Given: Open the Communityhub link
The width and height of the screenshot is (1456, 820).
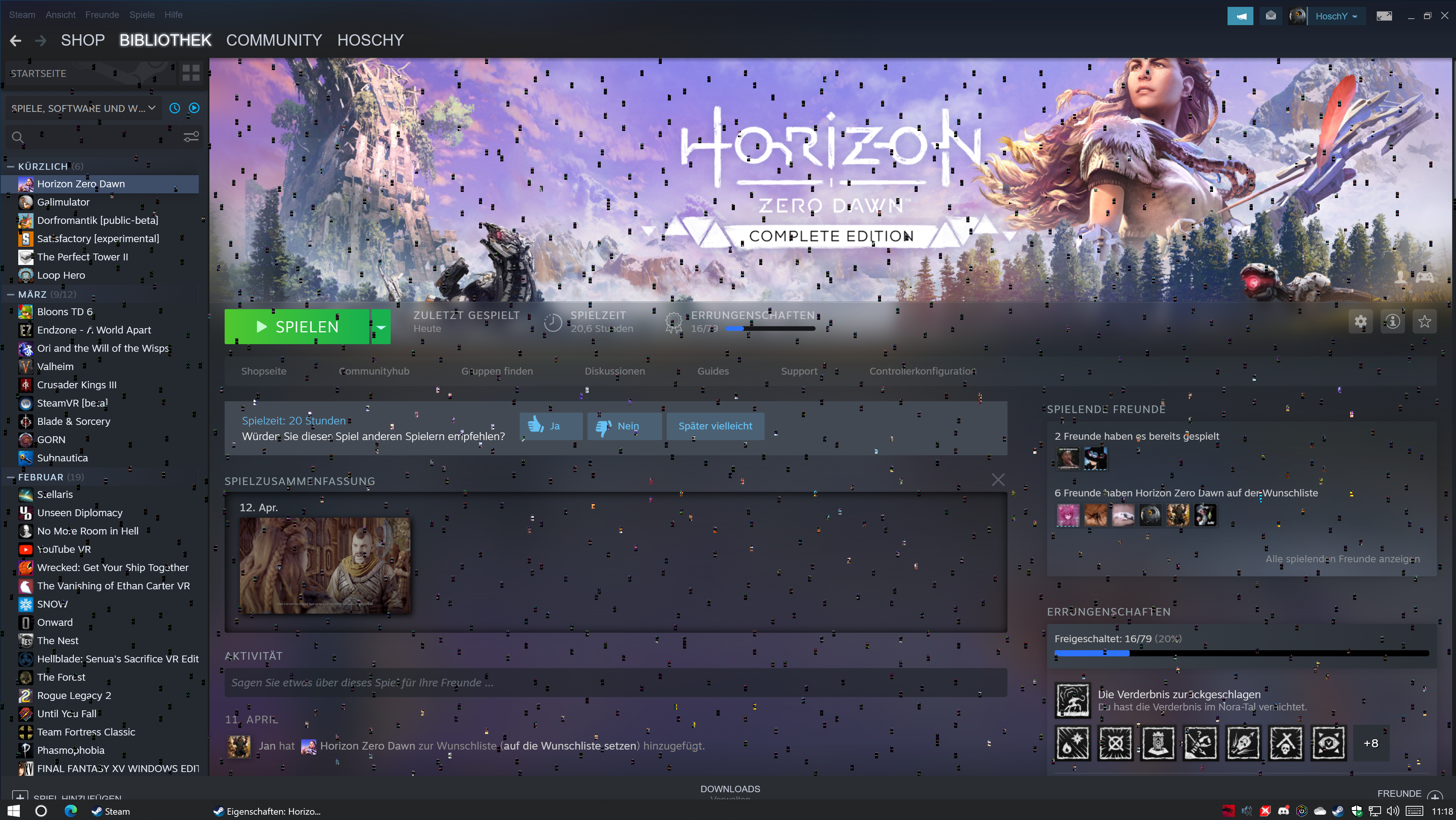Looking at the screenshot, I should 374,371.
